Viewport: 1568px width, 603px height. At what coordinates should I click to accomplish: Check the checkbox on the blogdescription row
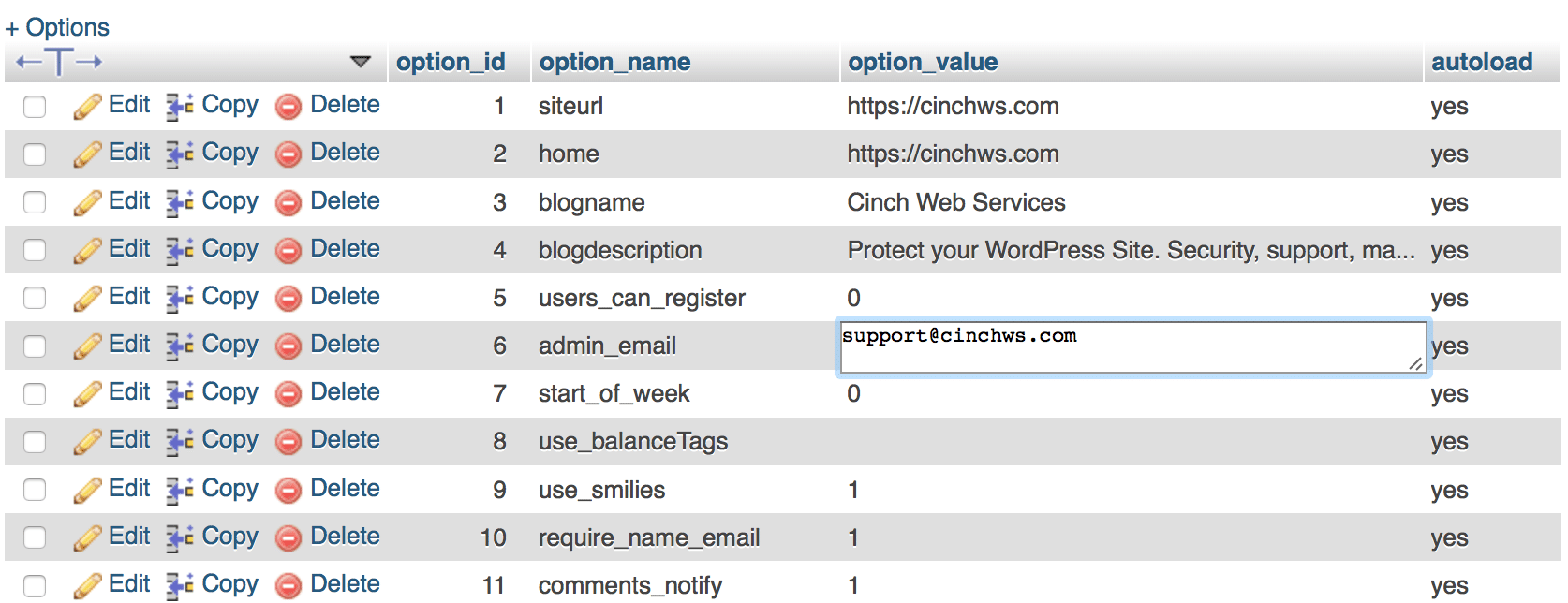click(x=34, y=250)
